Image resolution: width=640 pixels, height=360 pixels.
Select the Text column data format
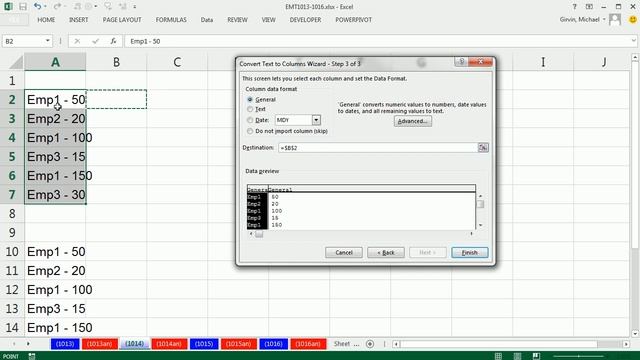click(x=250, y=109)
